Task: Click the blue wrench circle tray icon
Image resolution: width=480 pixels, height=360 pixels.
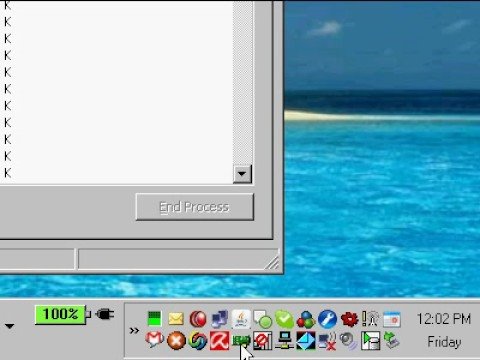Action: point(328,319)
